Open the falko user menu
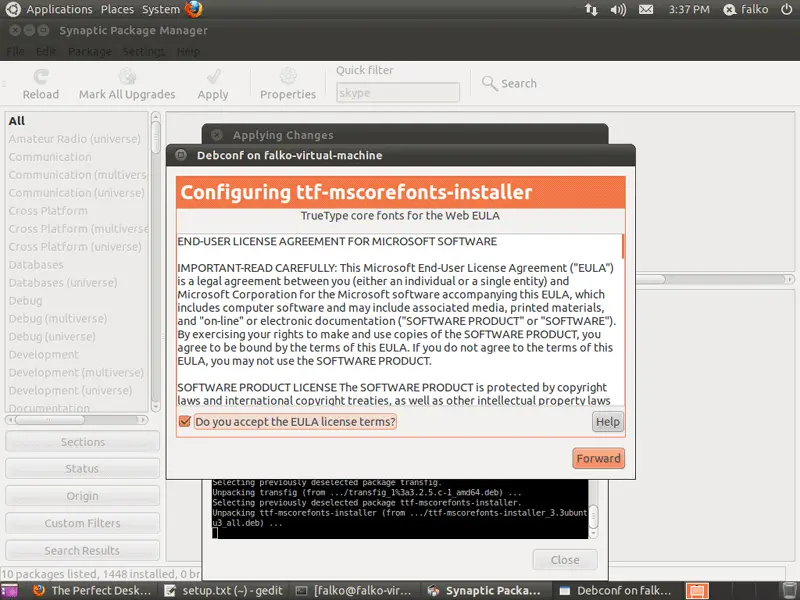800x600 pixels. pyautogui.click(x=746, y=9)
